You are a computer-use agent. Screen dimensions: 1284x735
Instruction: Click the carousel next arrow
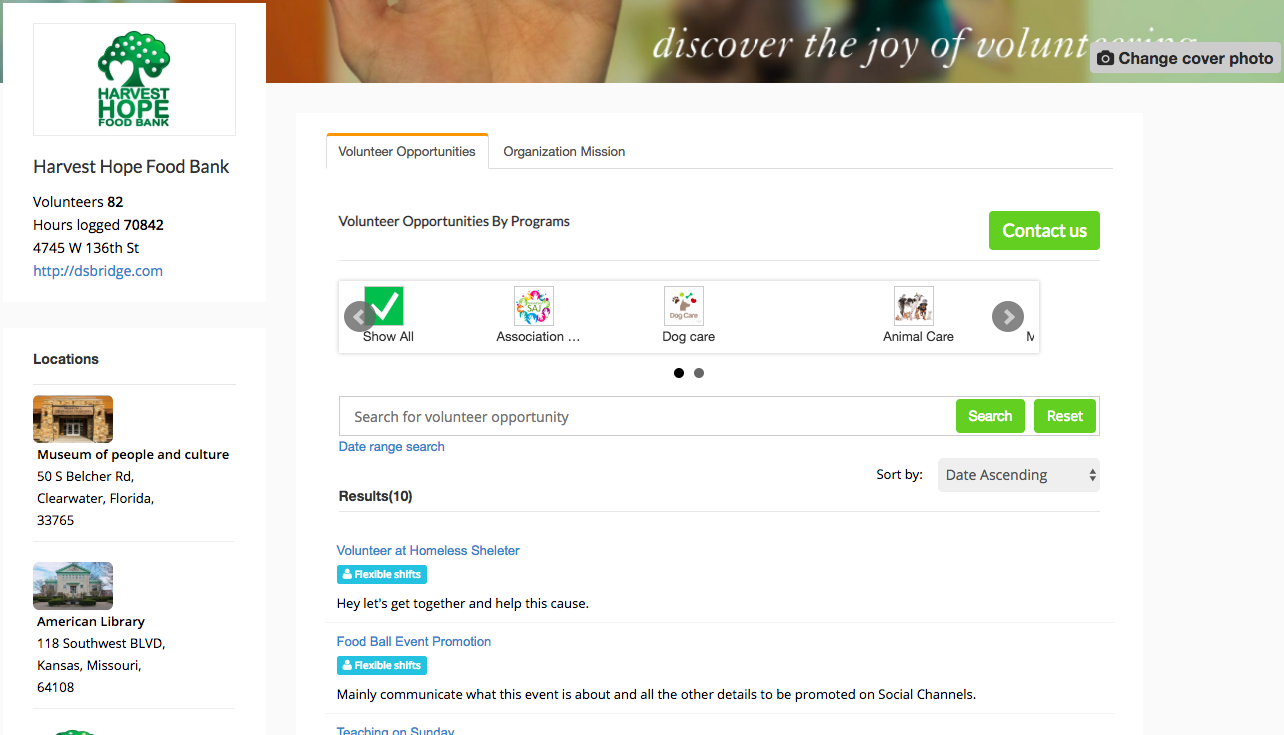(x=1008, y=317)
